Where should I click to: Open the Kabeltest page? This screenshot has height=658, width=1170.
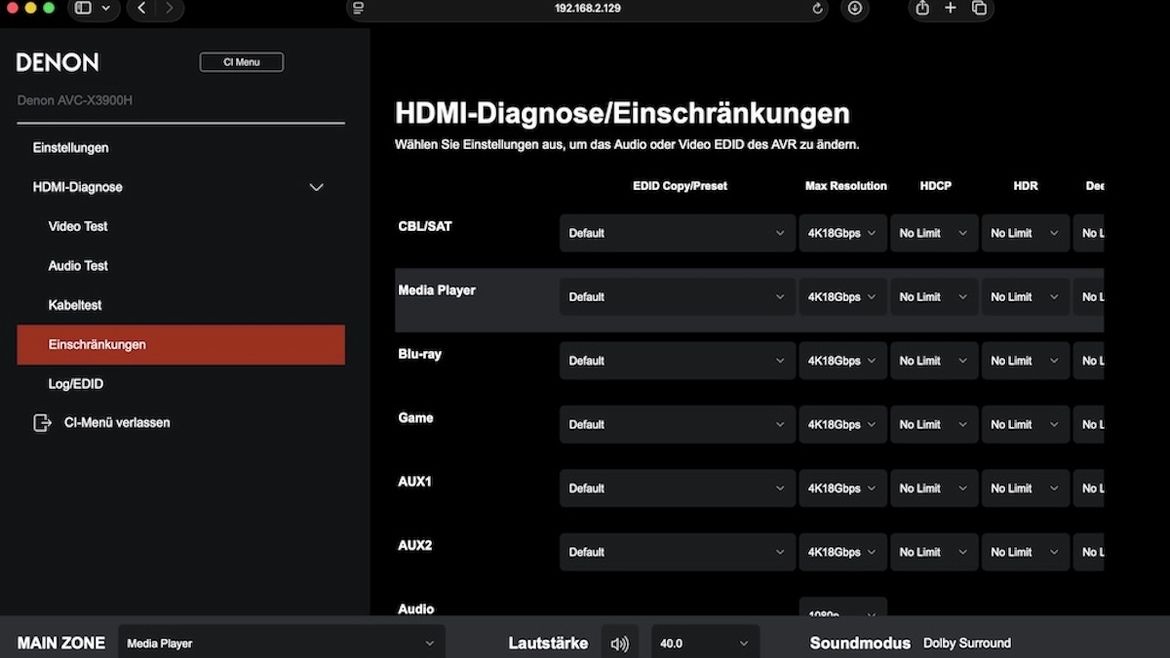pyautogui.click(x=75, y=305)
